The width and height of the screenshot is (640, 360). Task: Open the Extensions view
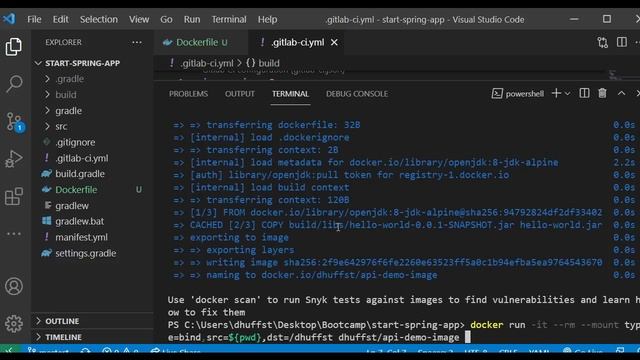pos(14,196)
